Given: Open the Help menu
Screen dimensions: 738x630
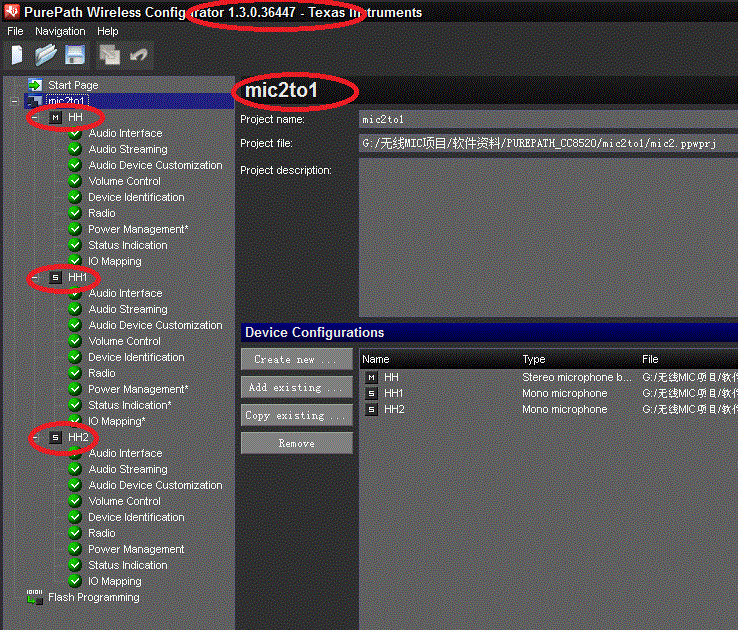Looking at the screenshot, I should (107, 31).
